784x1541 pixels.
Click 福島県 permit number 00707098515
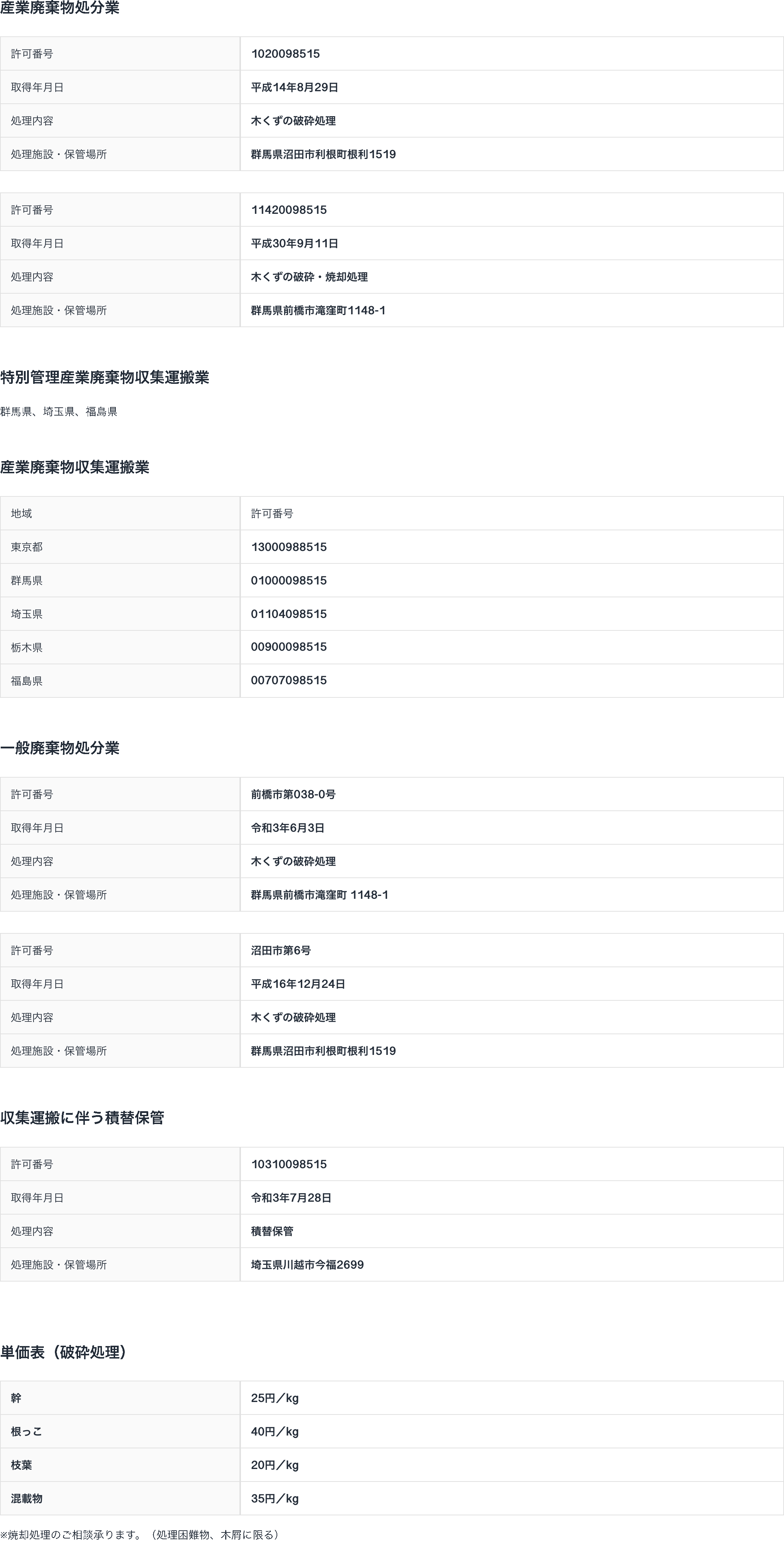coord(289,680)
